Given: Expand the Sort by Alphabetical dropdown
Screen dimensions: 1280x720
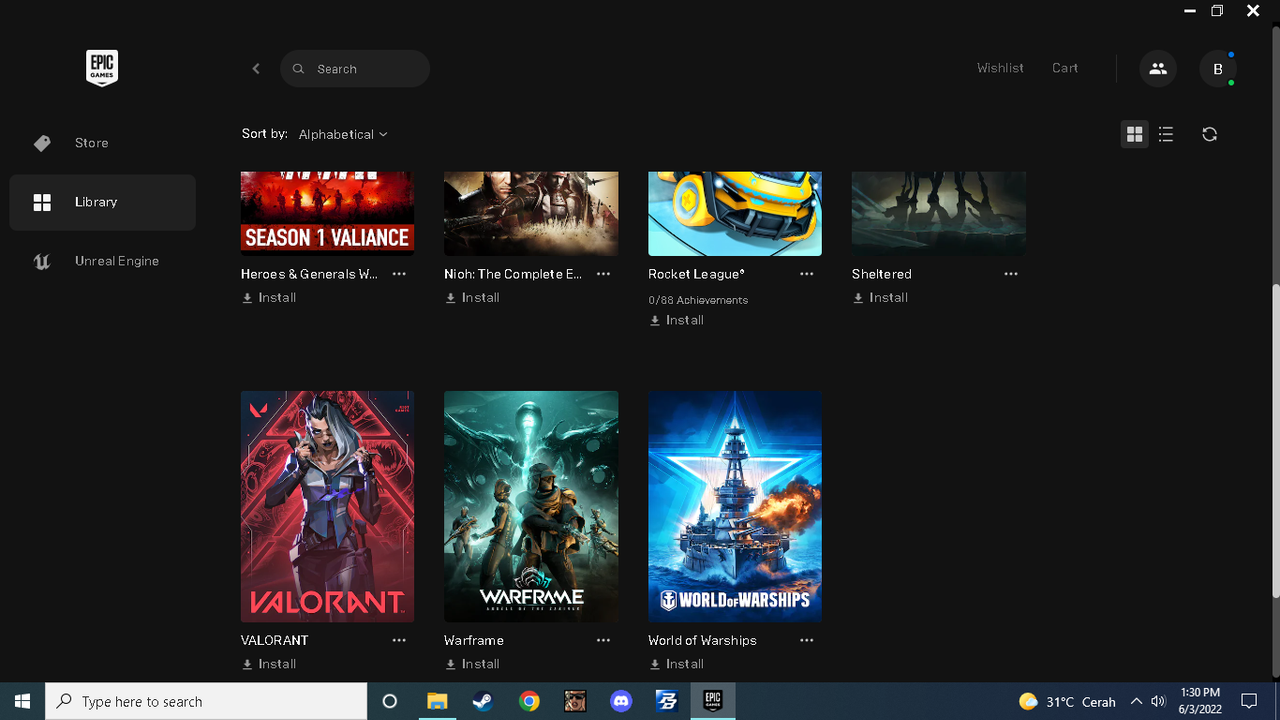Looking at the screenshot, I should pos(343,134).
